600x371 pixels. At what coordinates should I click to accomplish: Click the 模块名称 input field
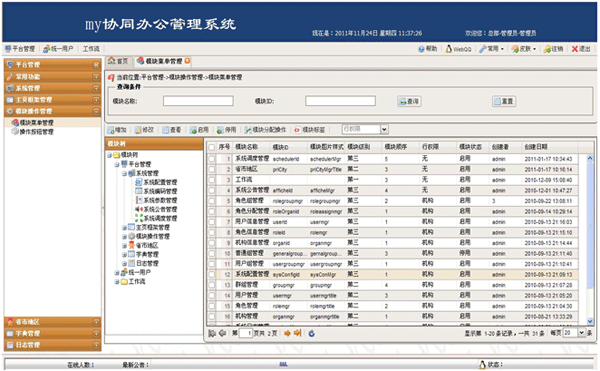click(x=198, y=101)
